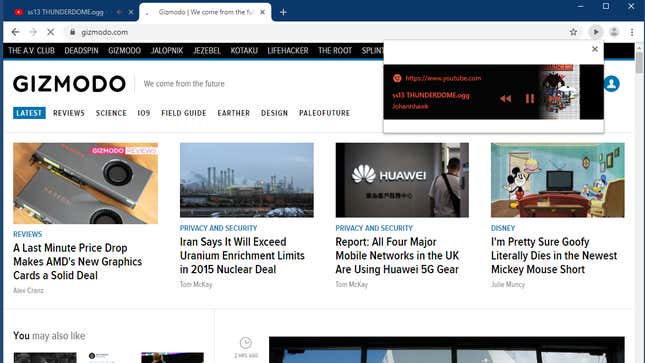Mute the ss13 THUNDERDOME tab audio icon
The height and width of the screenshot is (363, 645).
pos(119,12)
